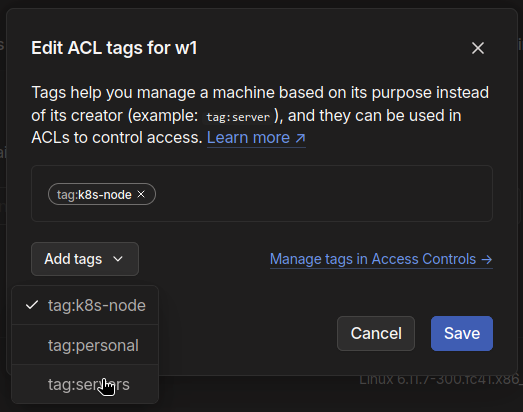Choose tag:servers in the dropdown
523x412 pixels.
pyautogui.click(x=85, y=384)
